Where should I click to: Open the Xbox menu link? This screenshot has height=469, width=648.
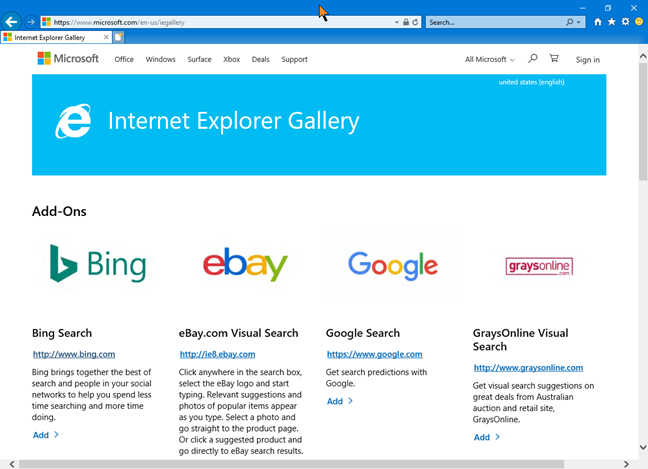231,60
